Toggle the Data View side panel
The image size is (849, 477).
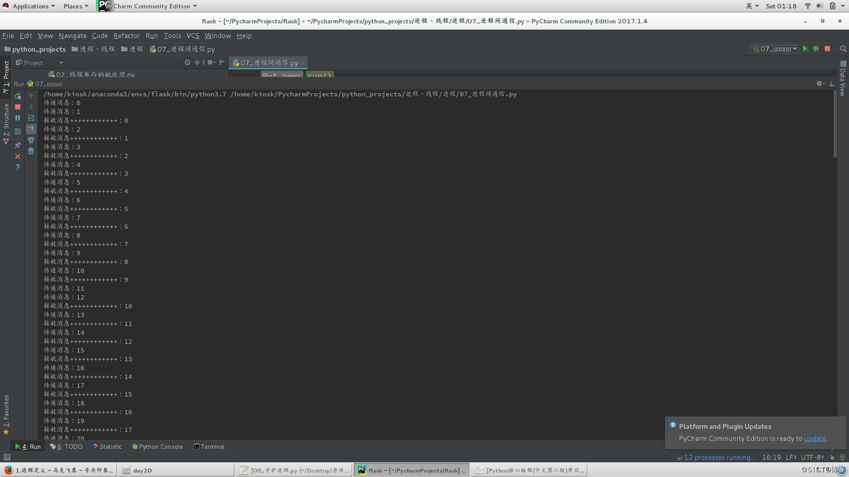tap(843, 78)
